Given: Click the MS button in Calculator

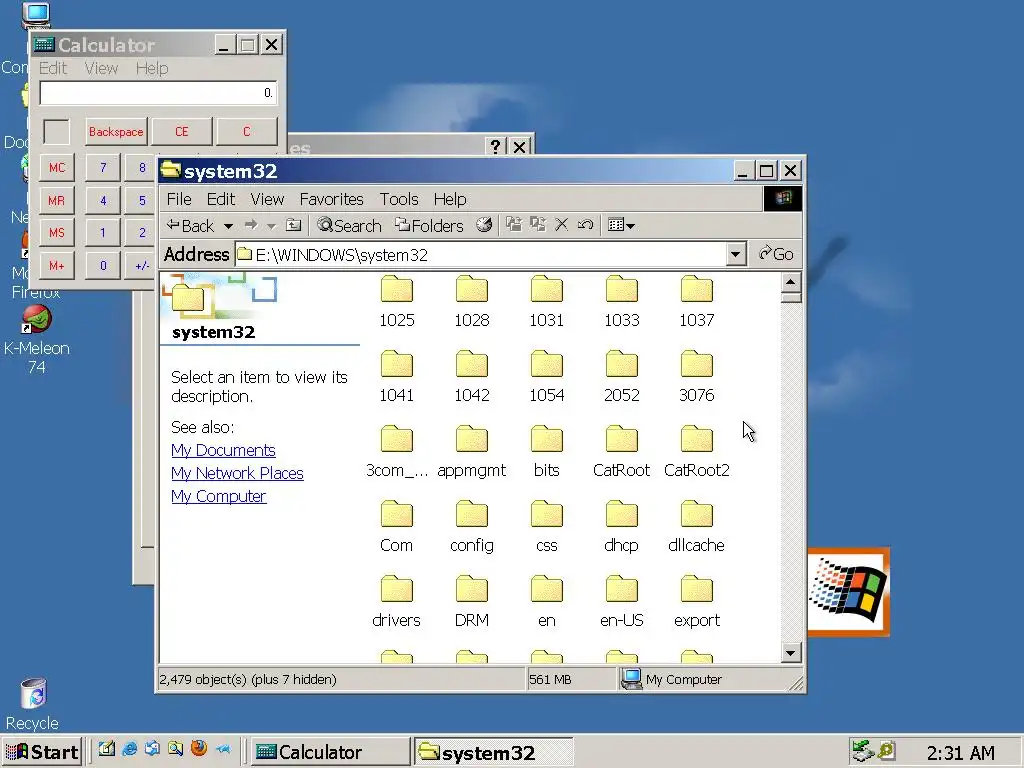Looking at the screenshot, I should (57, 233).
